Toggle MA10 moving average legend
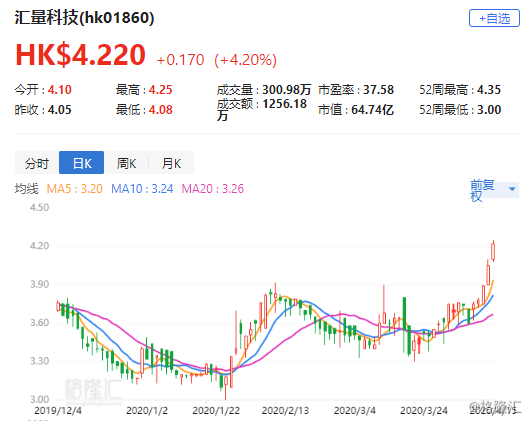 (x=142, y=189)
